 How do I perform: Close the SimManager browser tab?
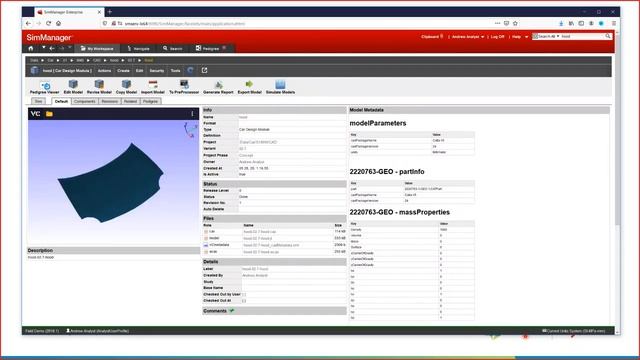[x=99, y=12]
